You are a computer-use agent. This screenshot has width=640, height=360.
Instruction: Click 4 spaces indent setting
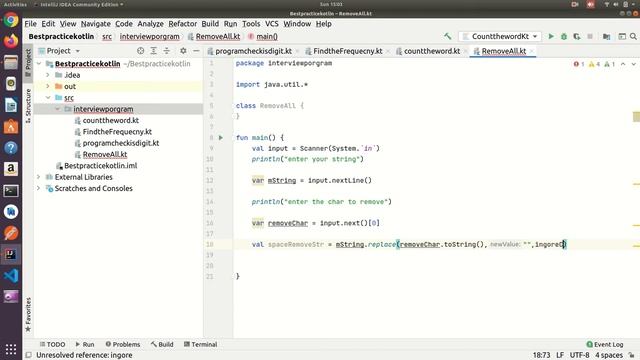pos(609,355)
